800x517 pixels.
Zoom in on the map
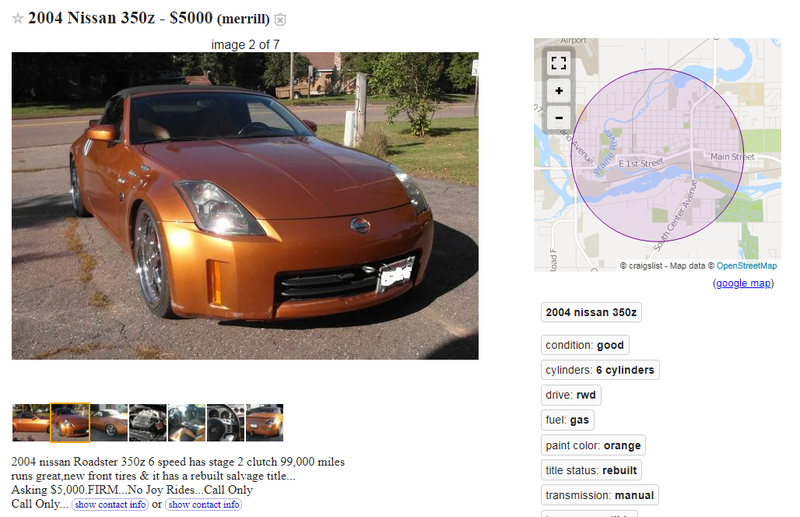click(x=559, y=91)
